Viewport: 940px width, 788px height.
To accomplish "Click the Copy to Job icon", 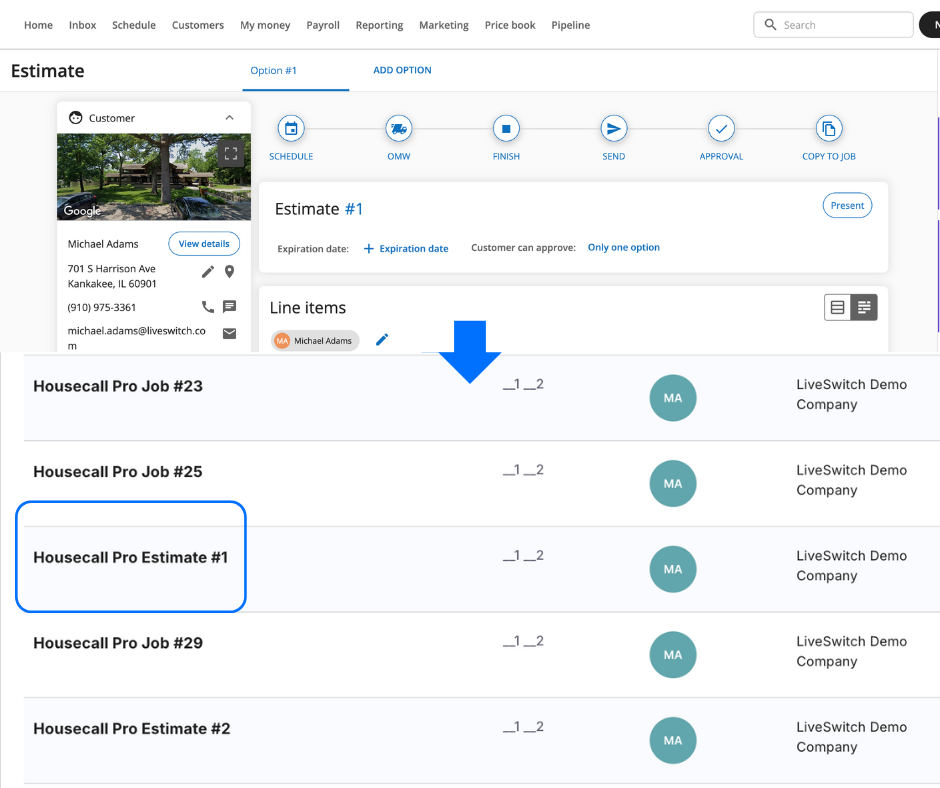I will (829, 128).
